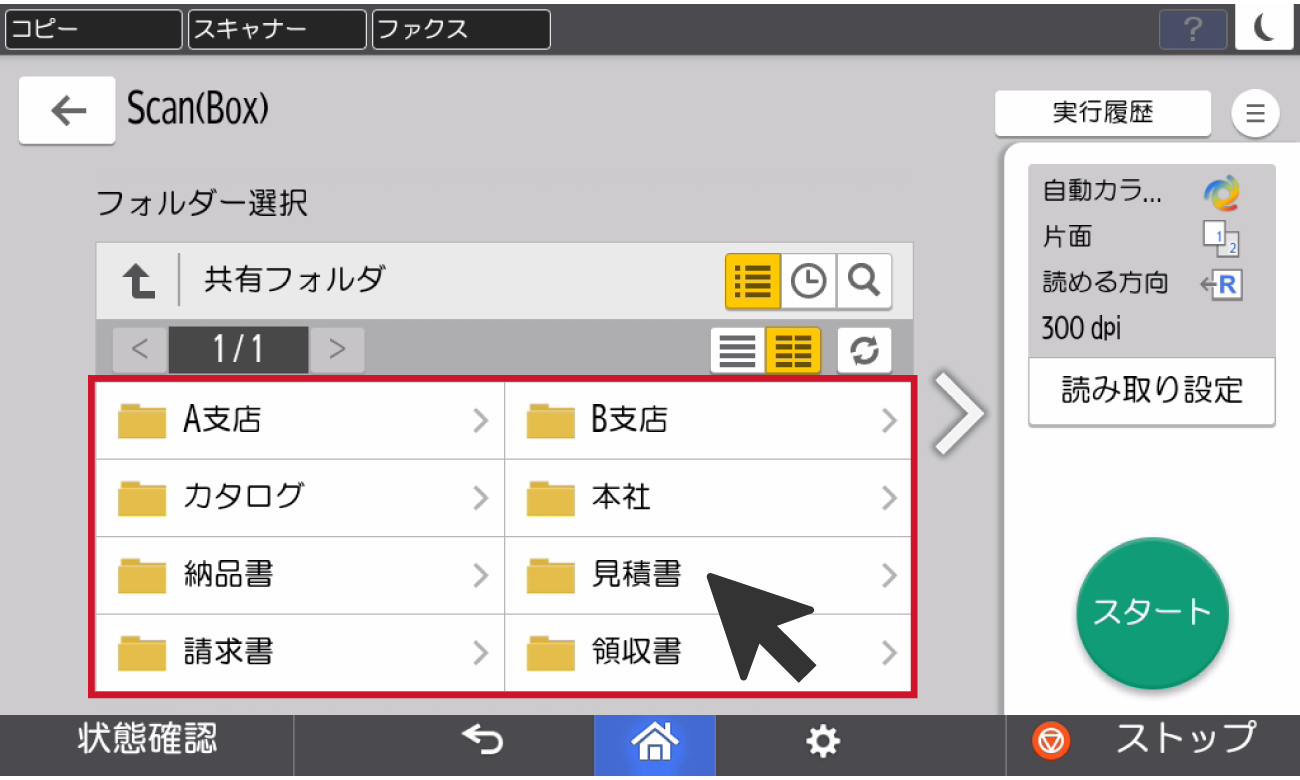The width and height of the screenshot is (1300, 780).
Task: Go to next page of folders
Action: (x=337, y=350)
